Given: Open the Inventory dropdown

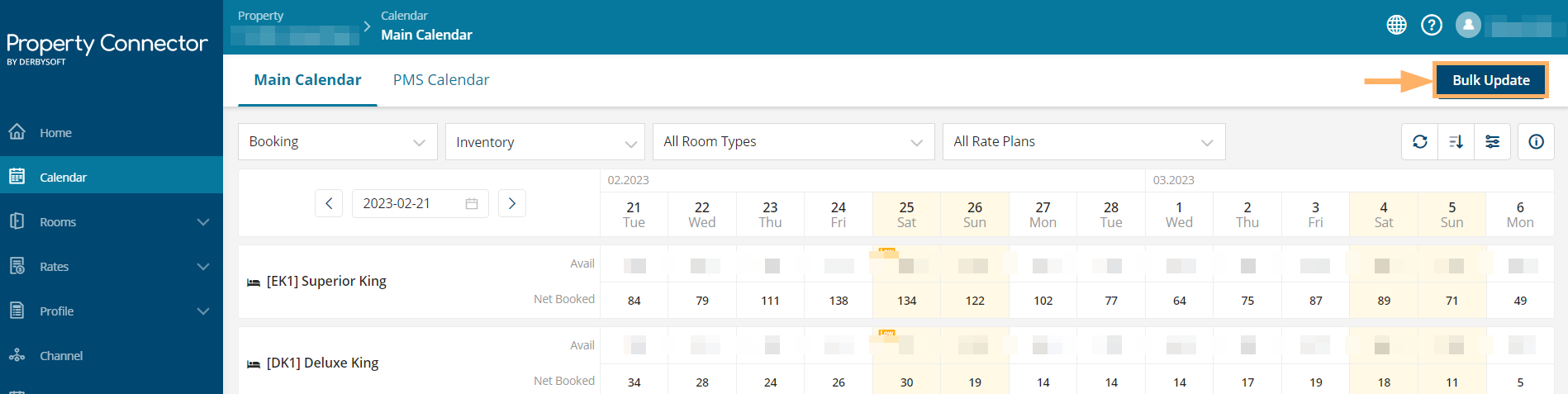Looking at the screenshot, I should tap(545, 142).
